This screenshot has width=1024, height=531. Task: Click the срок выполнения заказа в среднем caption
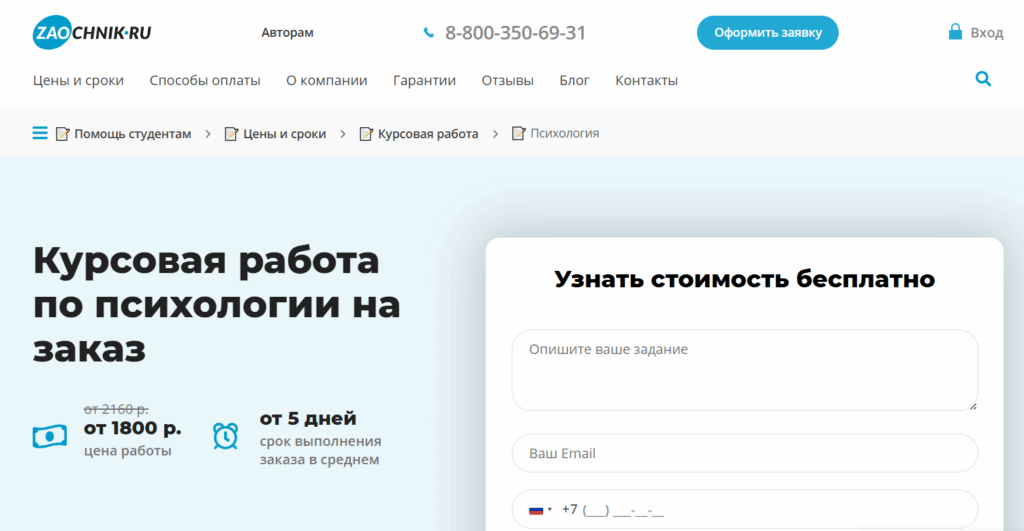coord(320,450)
